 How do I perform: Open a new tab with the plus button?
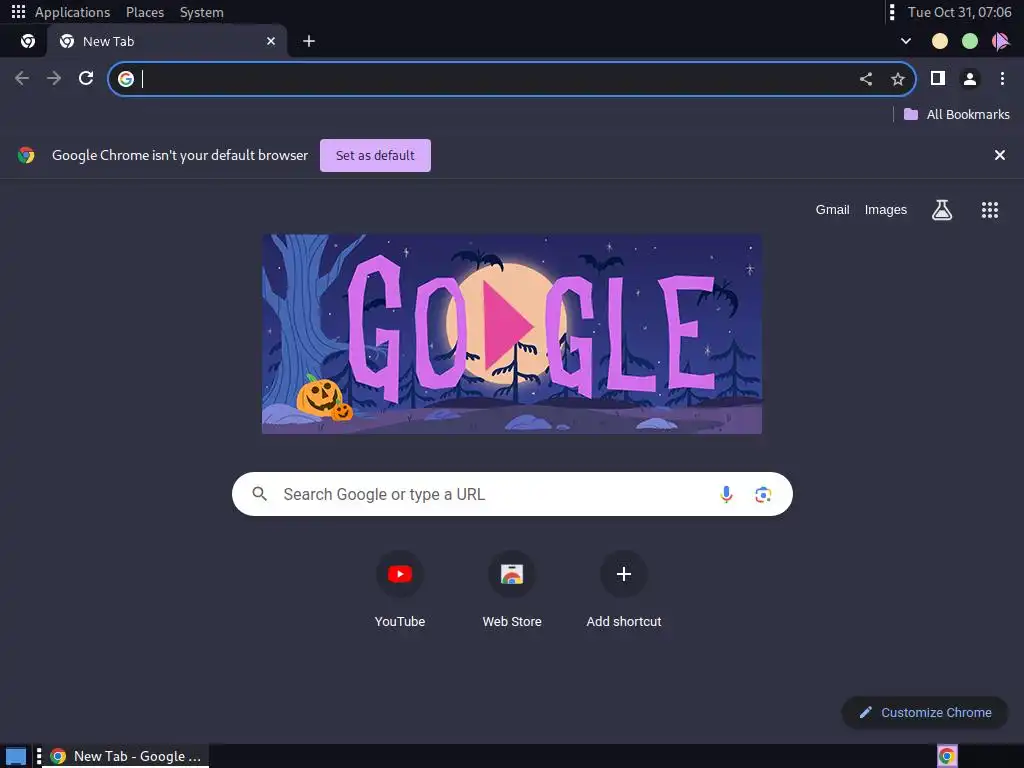click(x=309, y=41)
